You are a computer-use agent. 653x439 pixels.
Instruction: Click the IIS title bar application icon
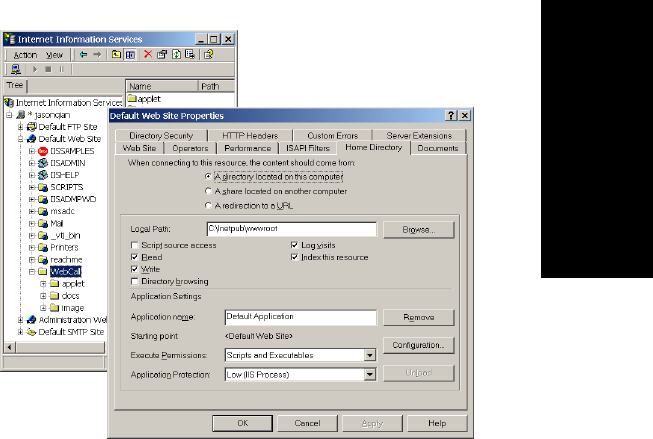coord(10,39)
